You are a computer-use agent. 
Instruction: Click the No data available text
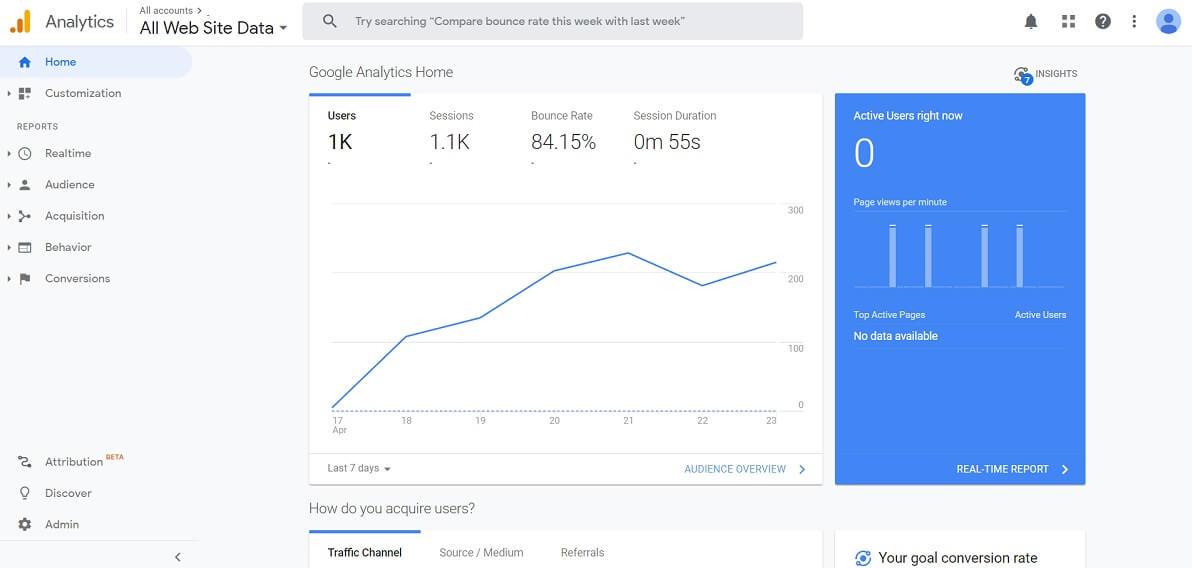896,336
